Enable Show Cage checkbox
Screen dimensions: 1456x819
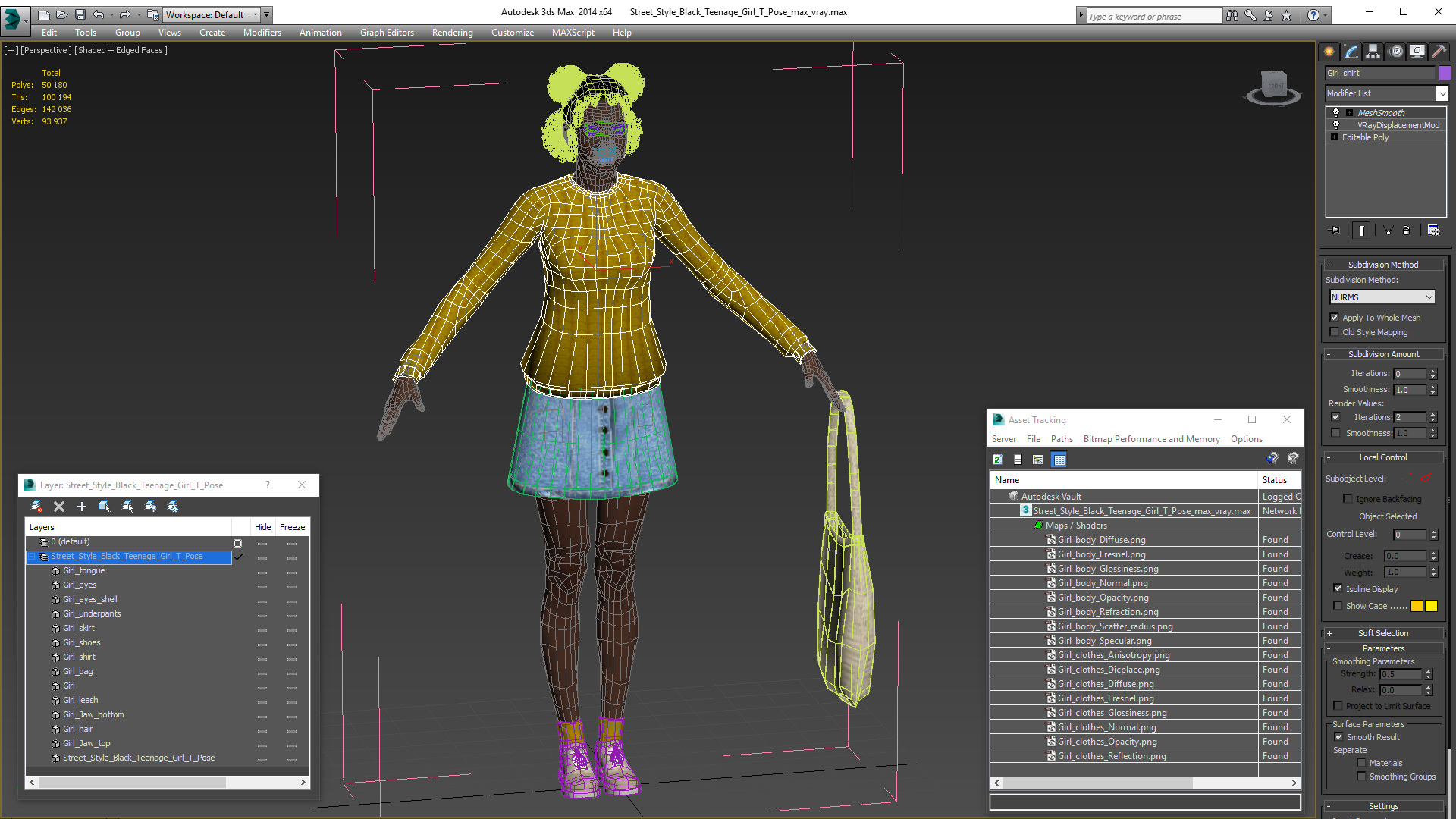(x=1338, y=605)
